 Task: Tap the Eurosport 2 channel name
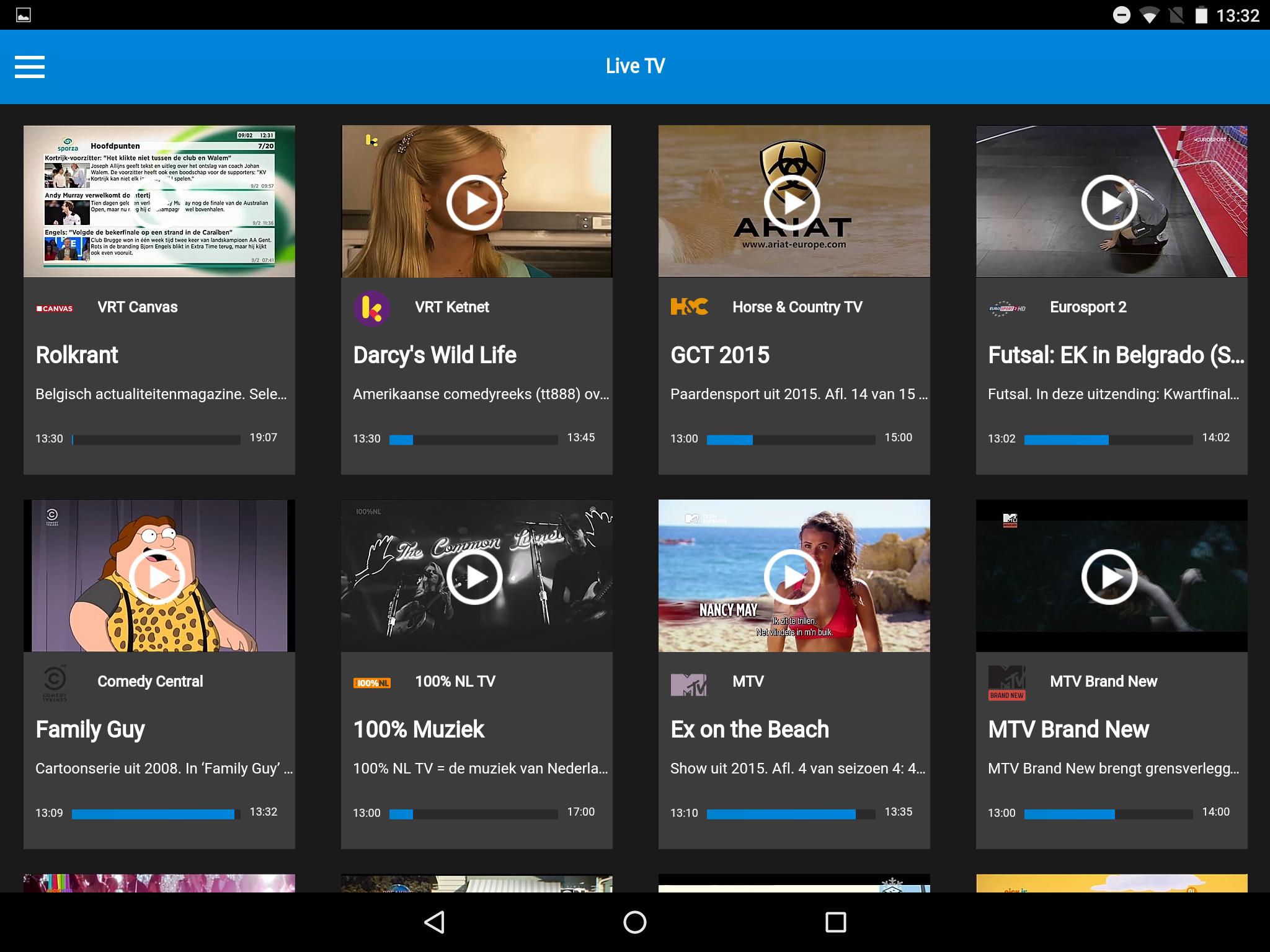coord(1088,307)
